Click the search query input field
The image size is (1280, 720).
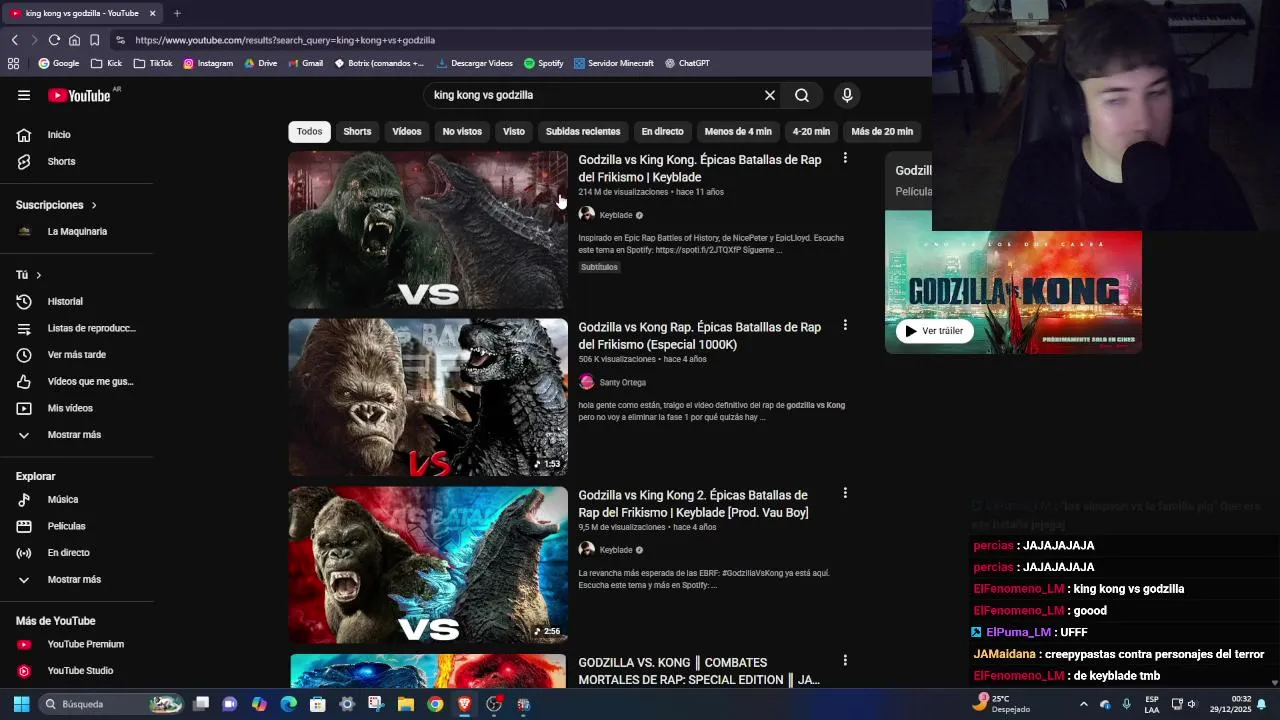point(590,95)
